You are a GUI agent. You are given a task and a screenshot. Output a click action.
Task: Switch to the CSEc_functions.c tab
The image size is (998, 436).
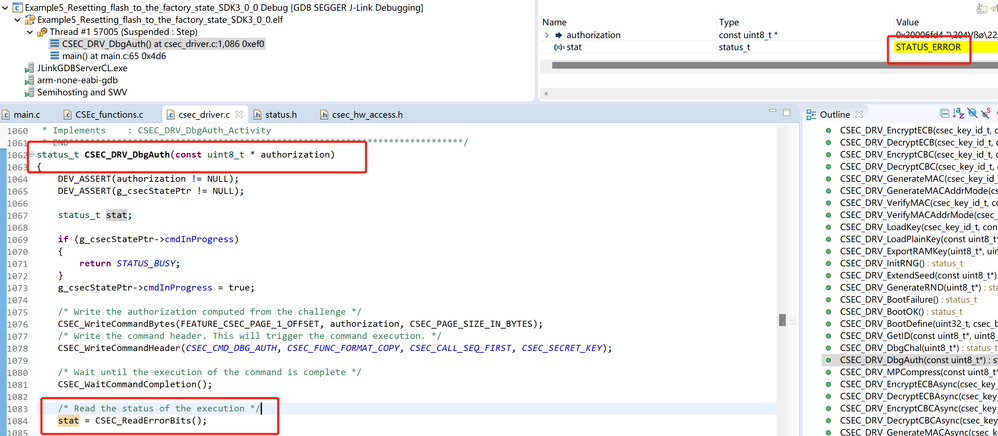click(x=102, y=115)
